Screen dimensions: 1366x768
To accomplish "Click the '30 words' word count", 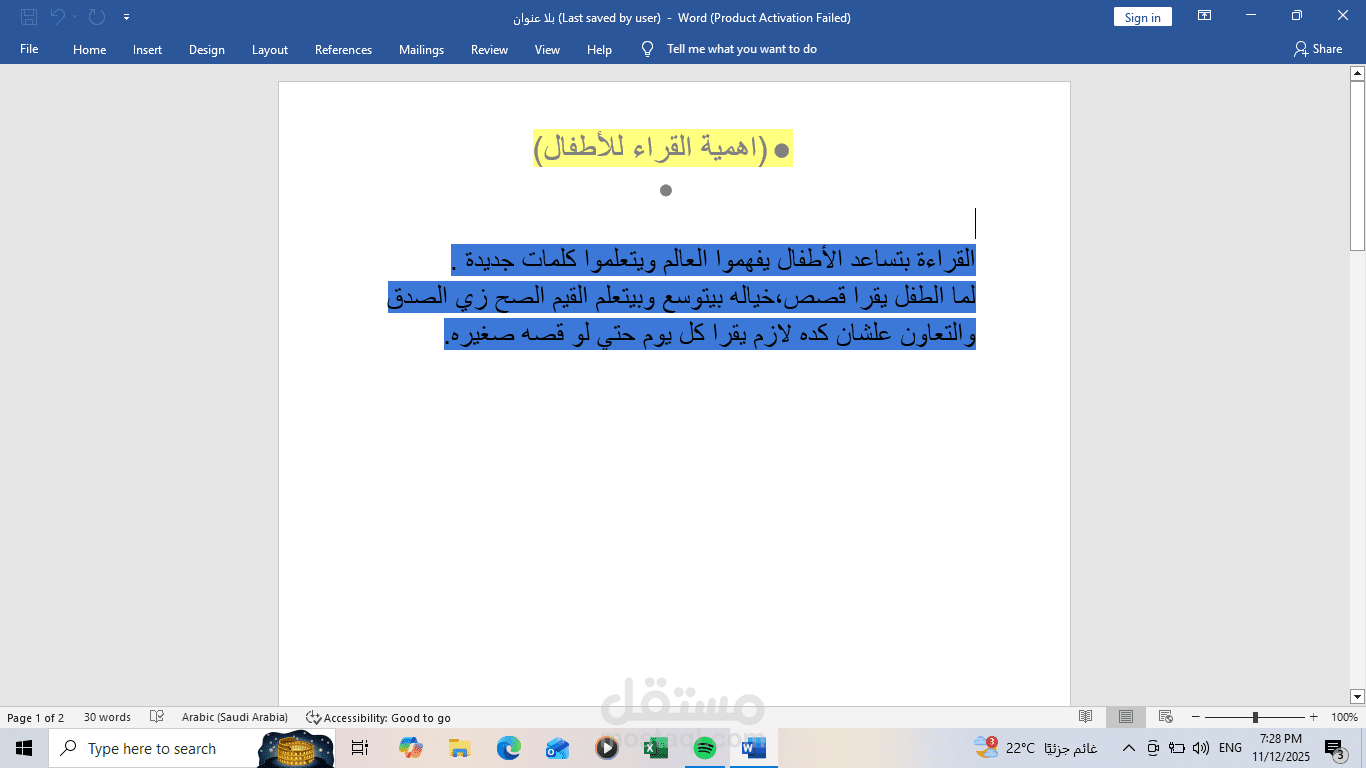I will pyautogui.click(x=107, y=718).
